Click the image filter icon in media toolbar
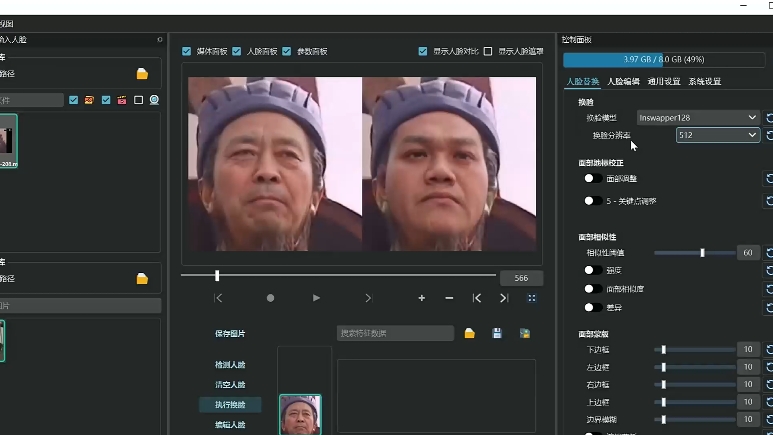This screenshot has height=435, width=773. point(89,100)
